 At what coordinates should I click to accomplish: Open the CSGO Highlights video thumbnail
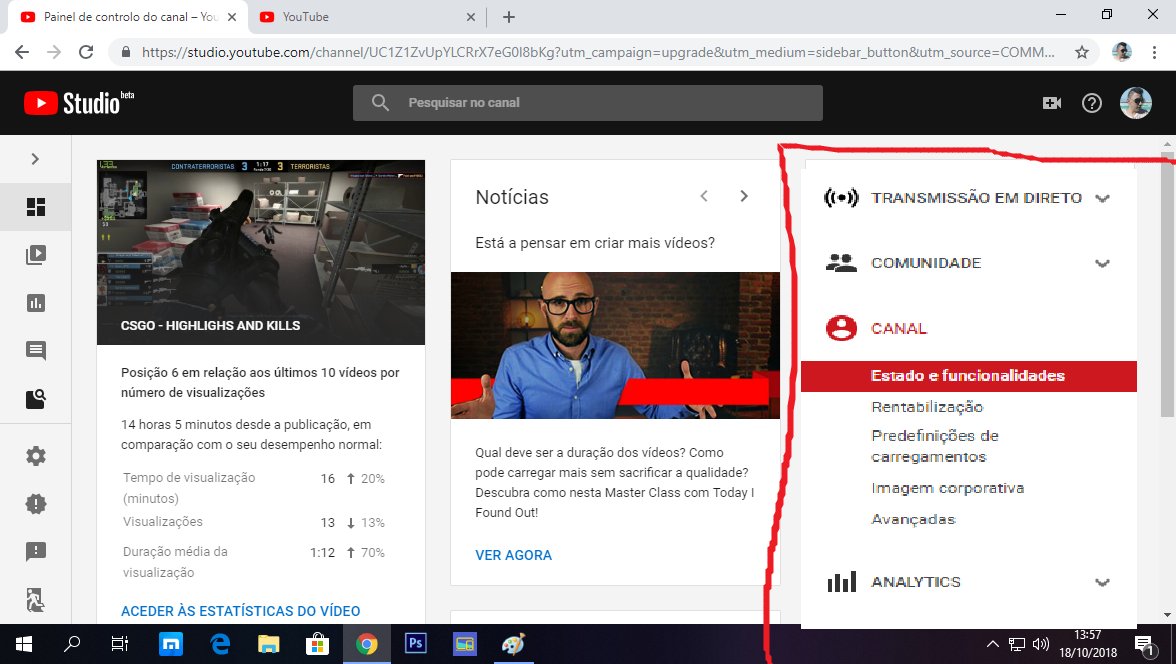tap(261, 252)
